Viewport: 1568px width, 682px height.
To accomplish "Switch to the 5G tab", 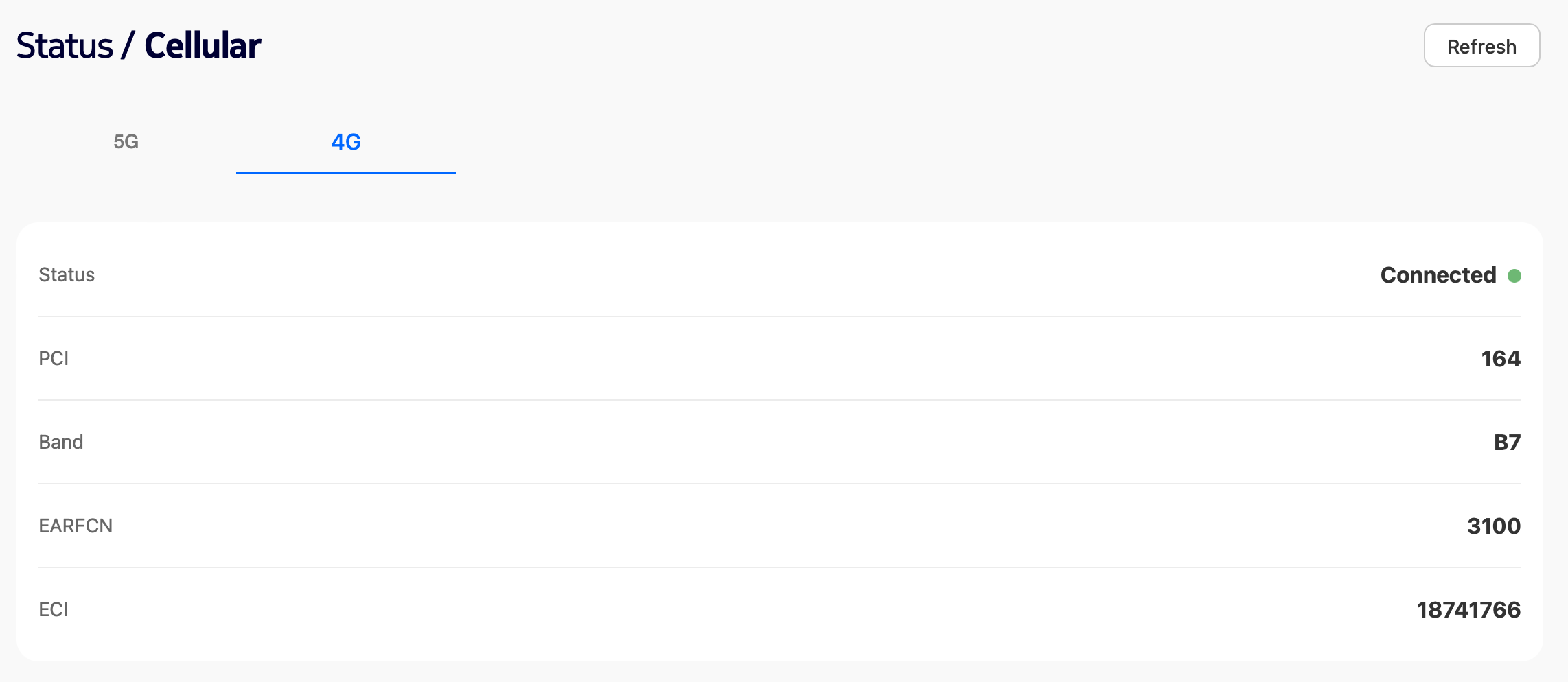I will pyautogui.click(x=126, y=142).
